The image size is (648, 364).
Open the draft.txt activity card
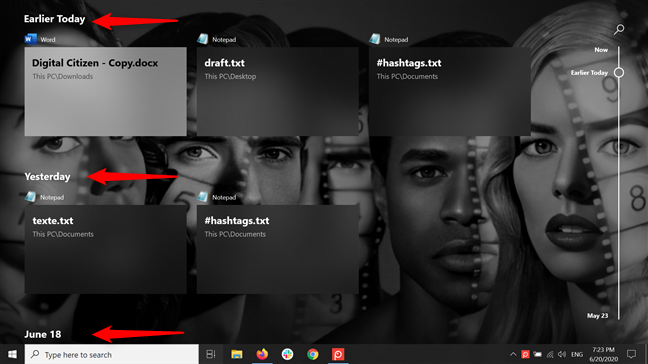pos(278,91)
